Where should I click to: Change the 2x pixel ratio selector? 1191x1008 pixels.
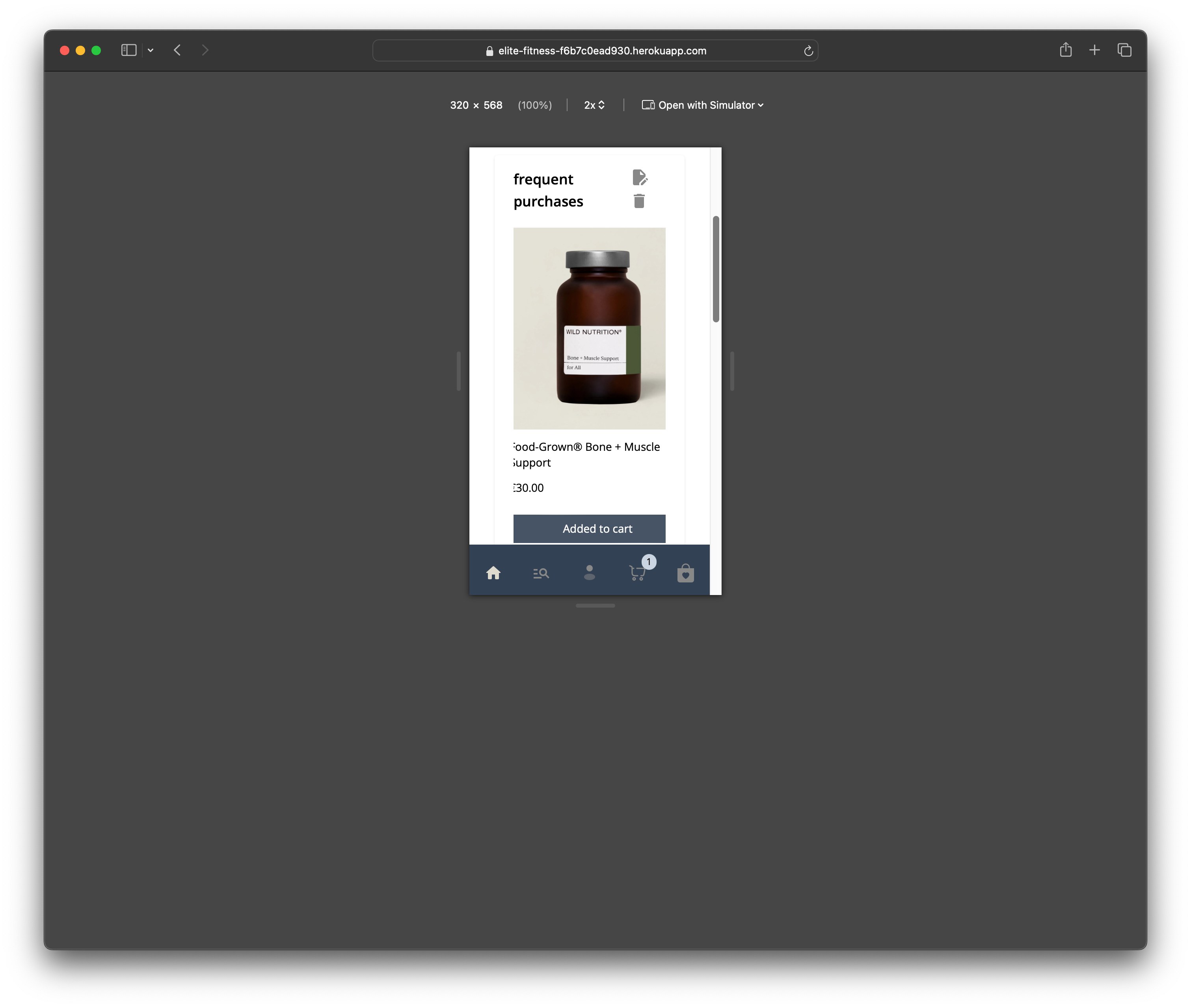[x=594, y=105]
